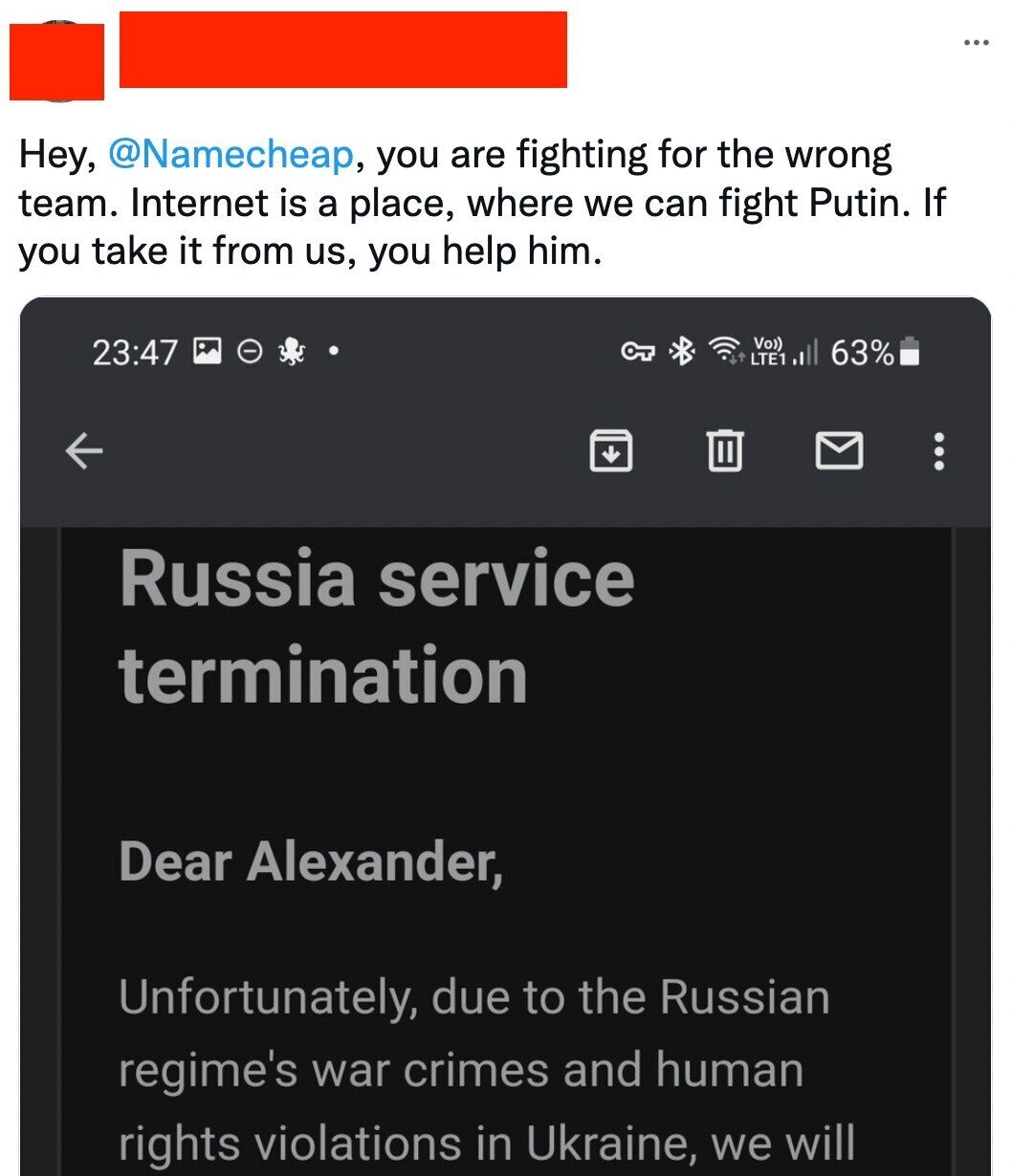This screenshot has width=1012, height=1176.
Task: Click the redacted author name bar
Action: (342, 50)
